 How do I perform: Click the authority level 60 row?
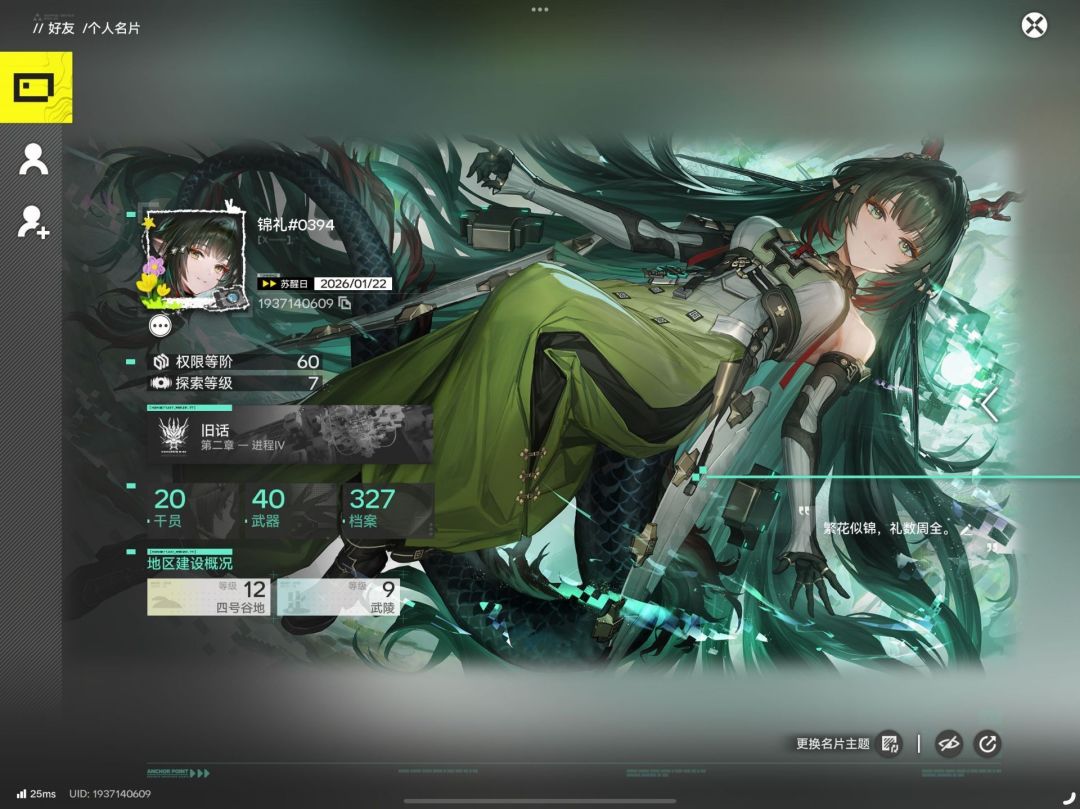tap(235, 361)
